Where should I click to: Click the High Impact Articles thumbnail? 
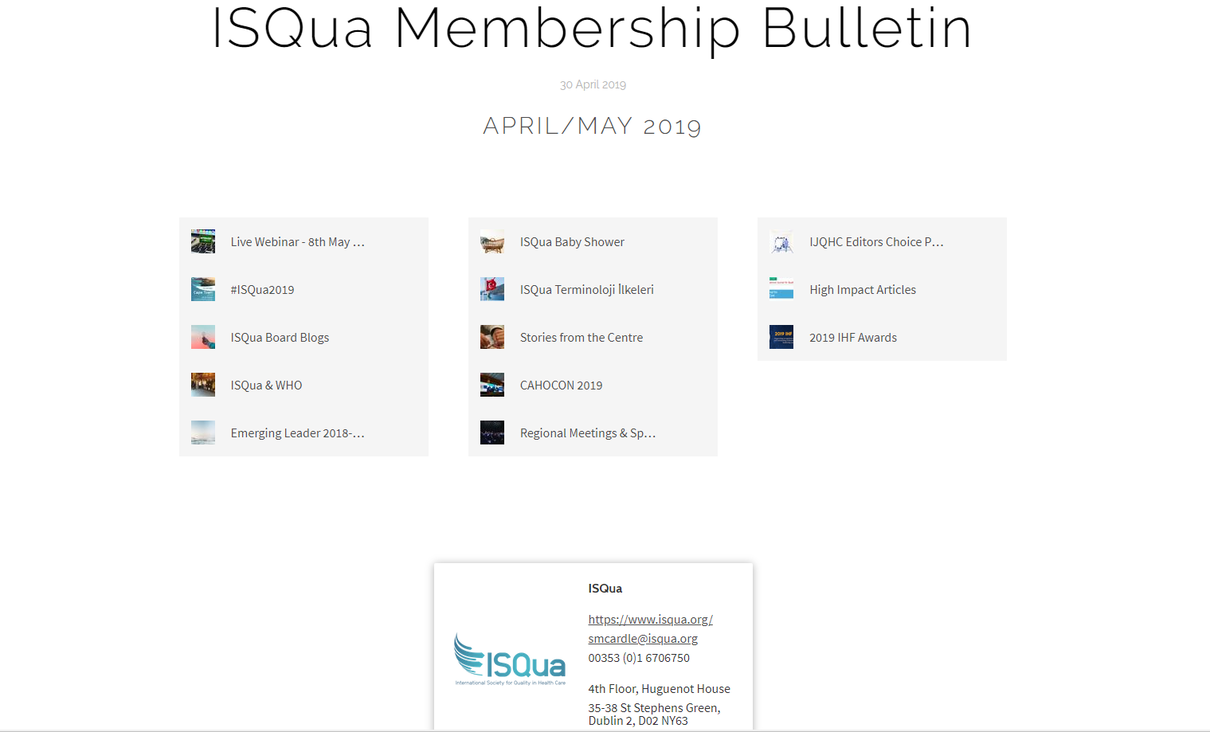(x=781, y=289)
